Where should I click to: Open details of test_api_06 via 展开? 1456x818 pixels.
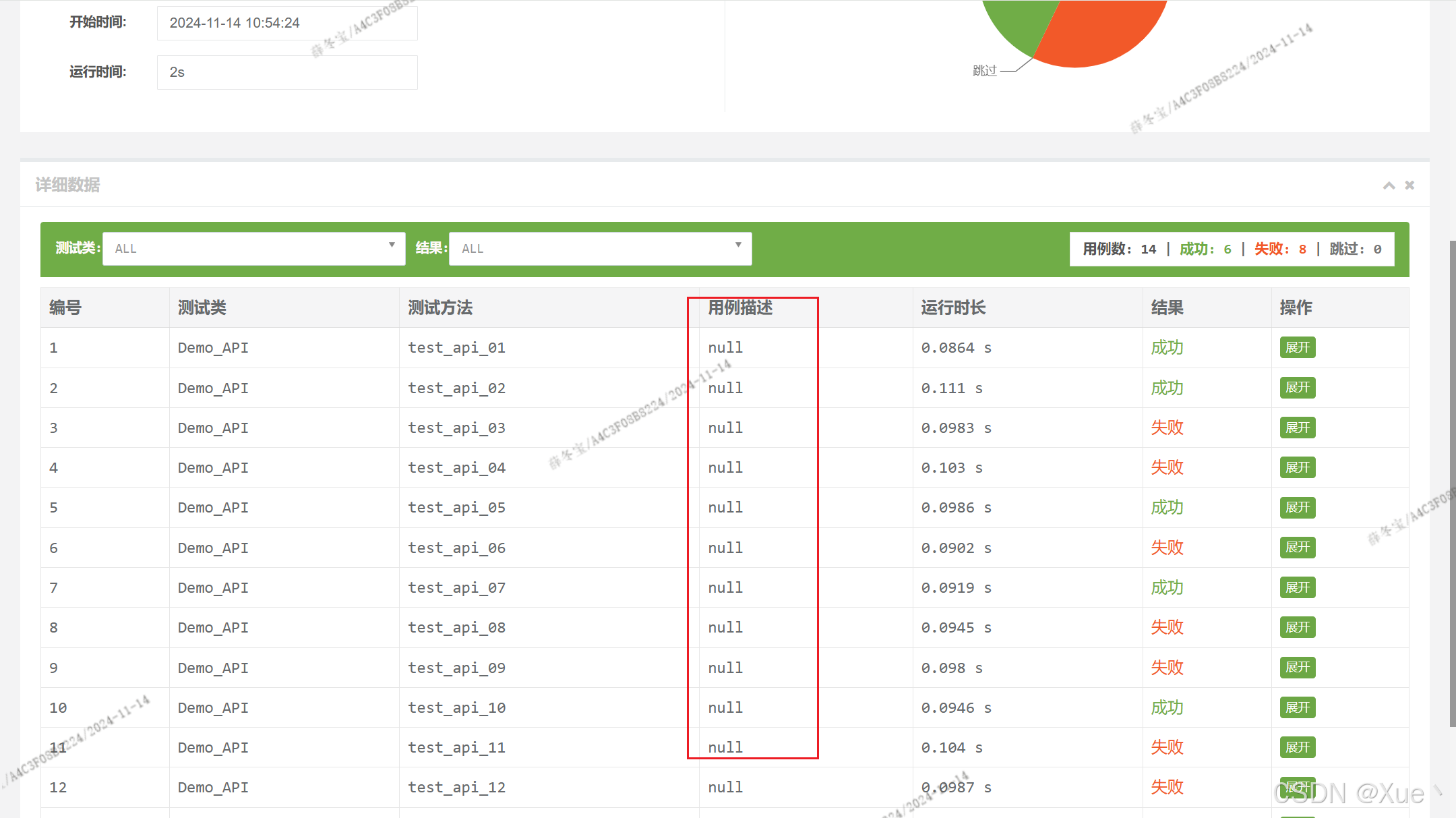tap(1297, 548)
